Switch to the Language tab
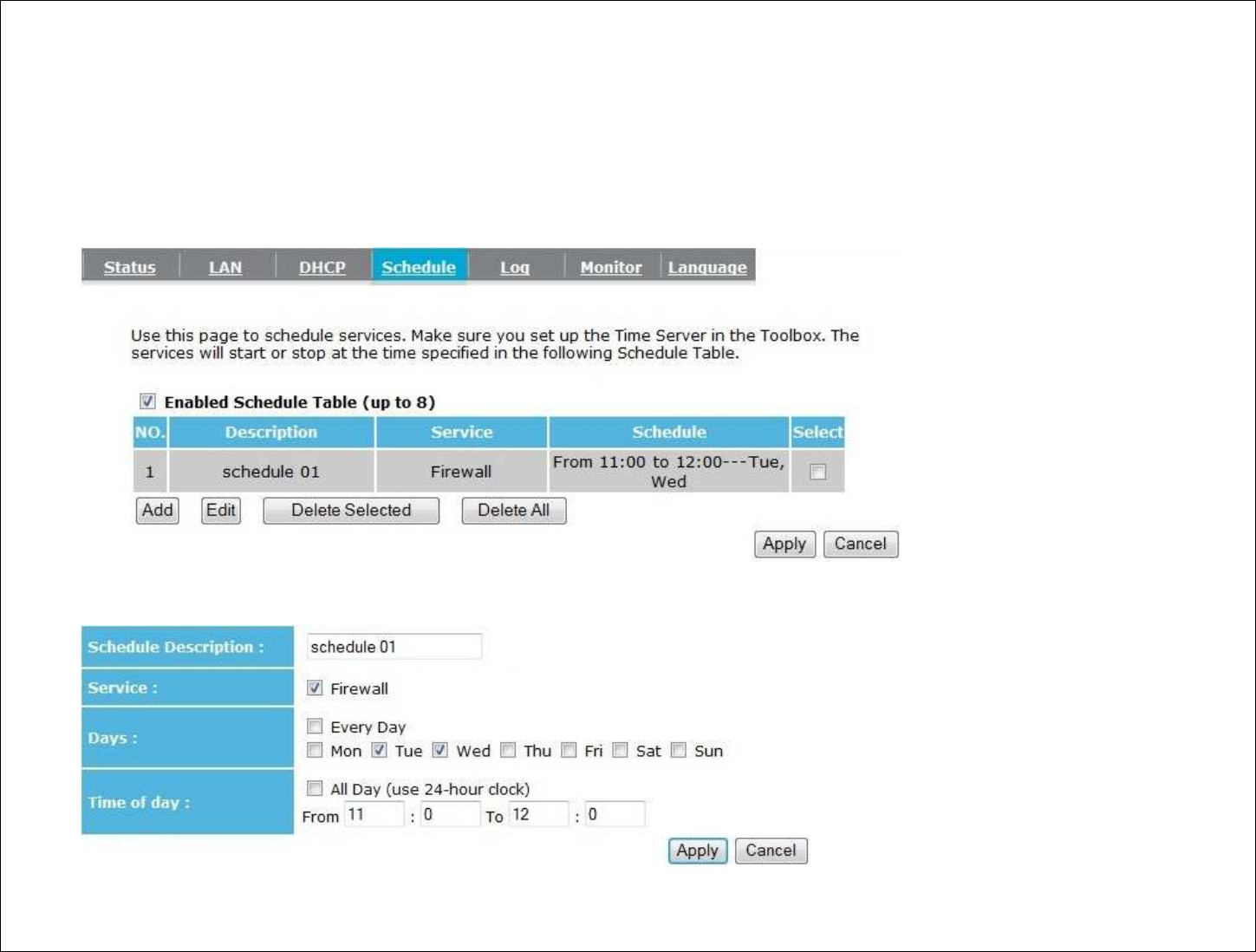 pos(707,267)
